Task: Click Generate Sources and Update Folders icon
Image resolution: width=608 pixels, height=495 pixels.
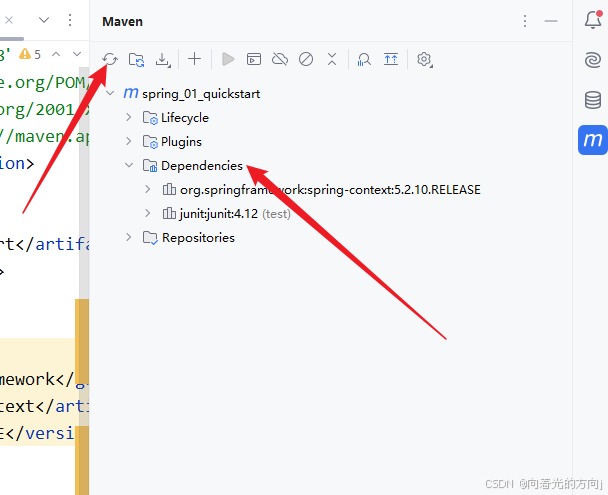Action: (x=136, y=60)
